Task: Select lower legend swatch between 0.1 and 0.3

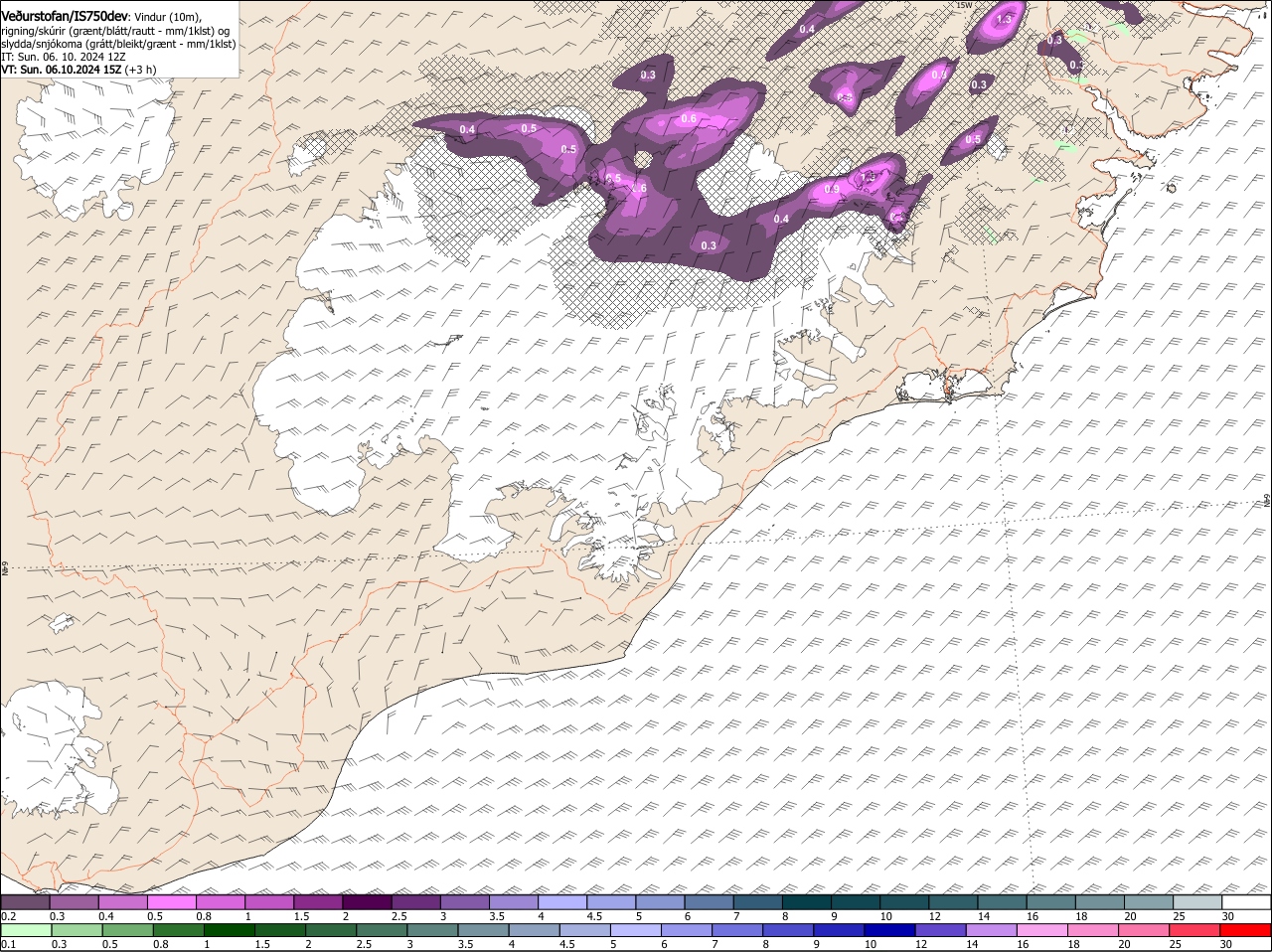Action: coord(27,931)
